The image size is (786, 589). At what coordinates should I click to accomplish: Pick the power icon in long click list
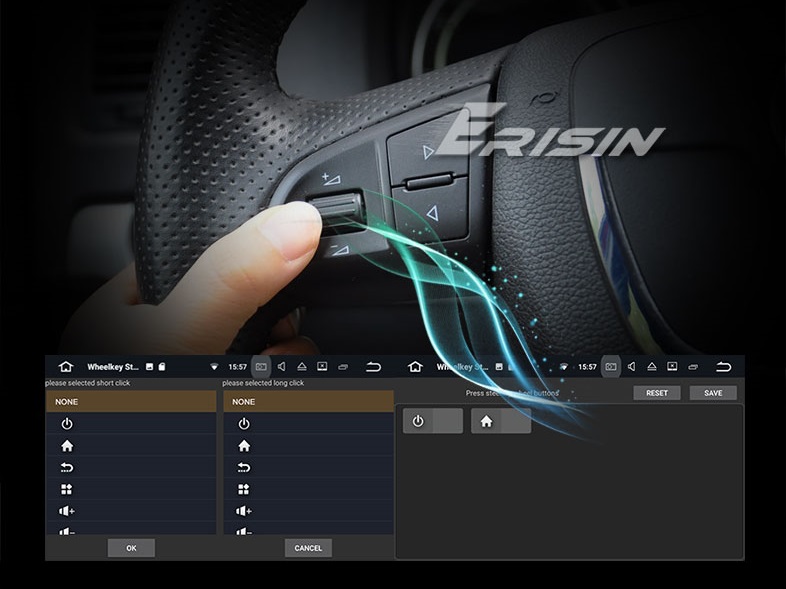tap(243, 424)
